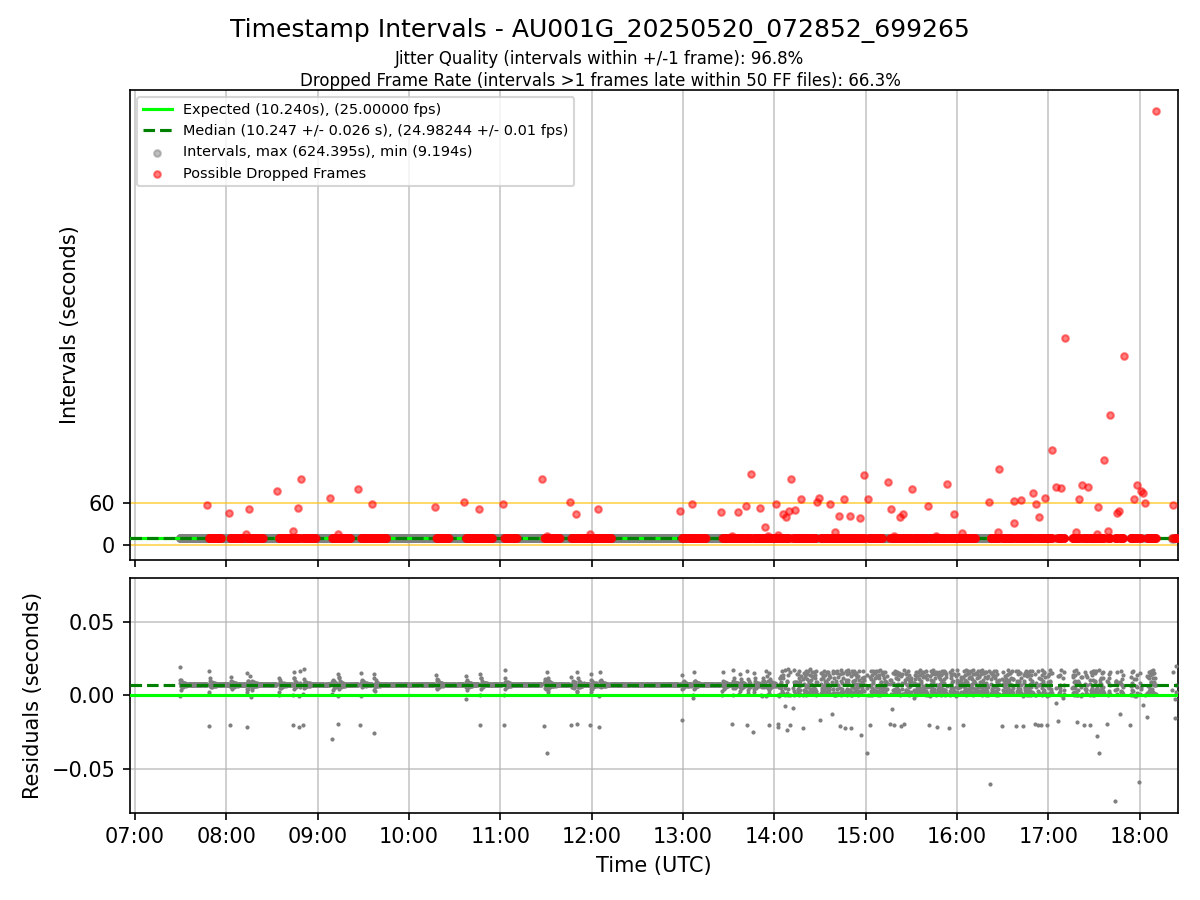
Task: Click the dashed green line marker in the legend
Action: (158, 130)
